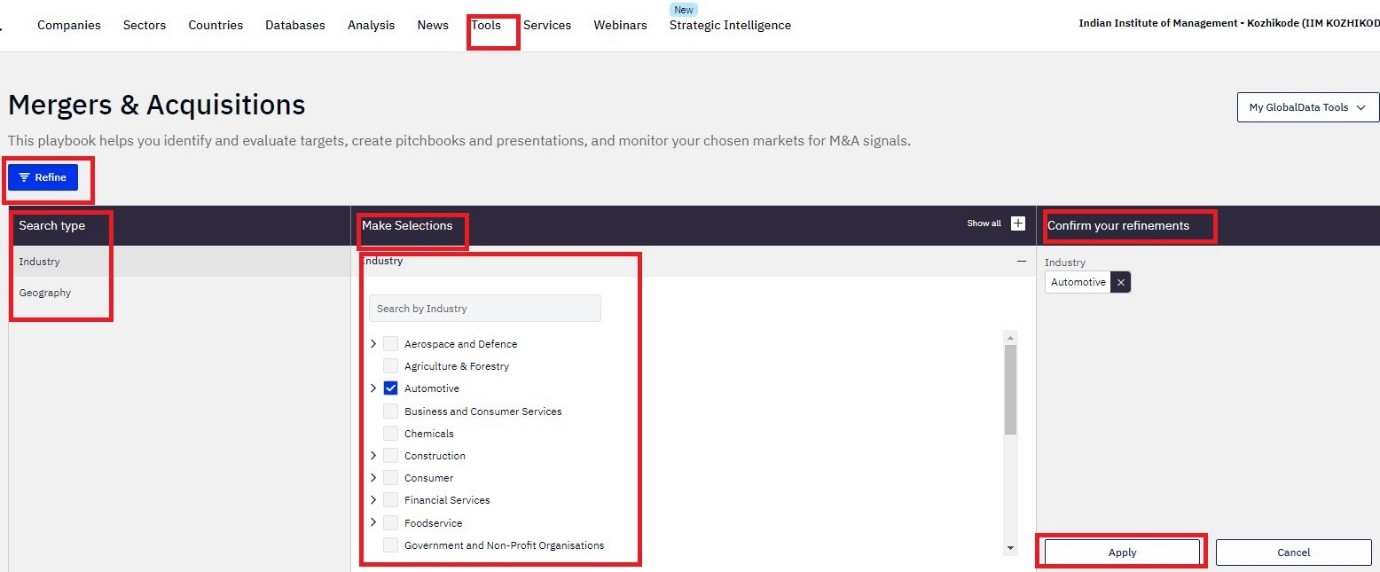Screen dimensions: 1380x572
Task: Uncheck the Automotive checkbox
Action: point(391,389)
